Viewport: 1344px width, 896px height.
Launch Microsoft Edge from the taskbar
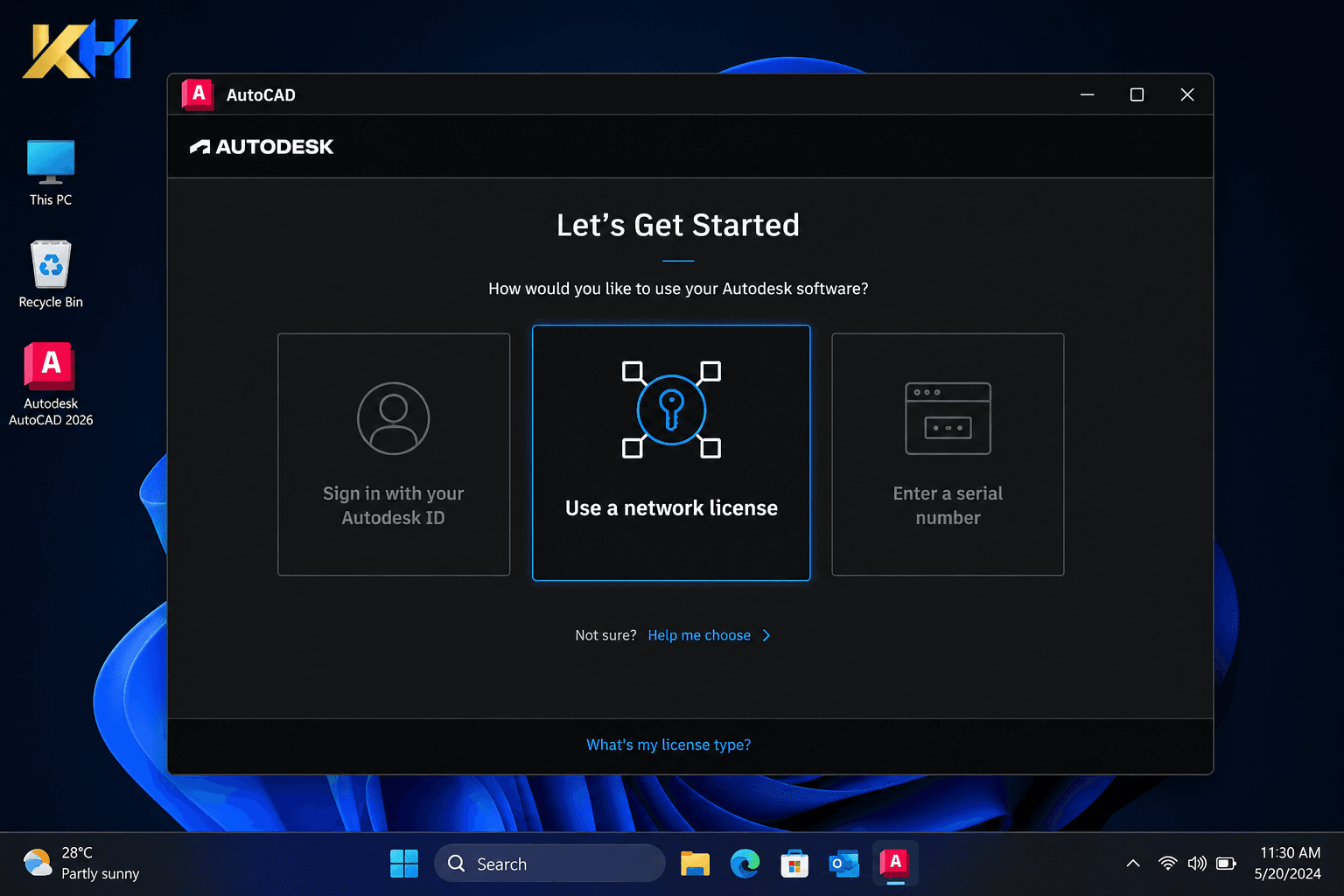tap(745, 864)
